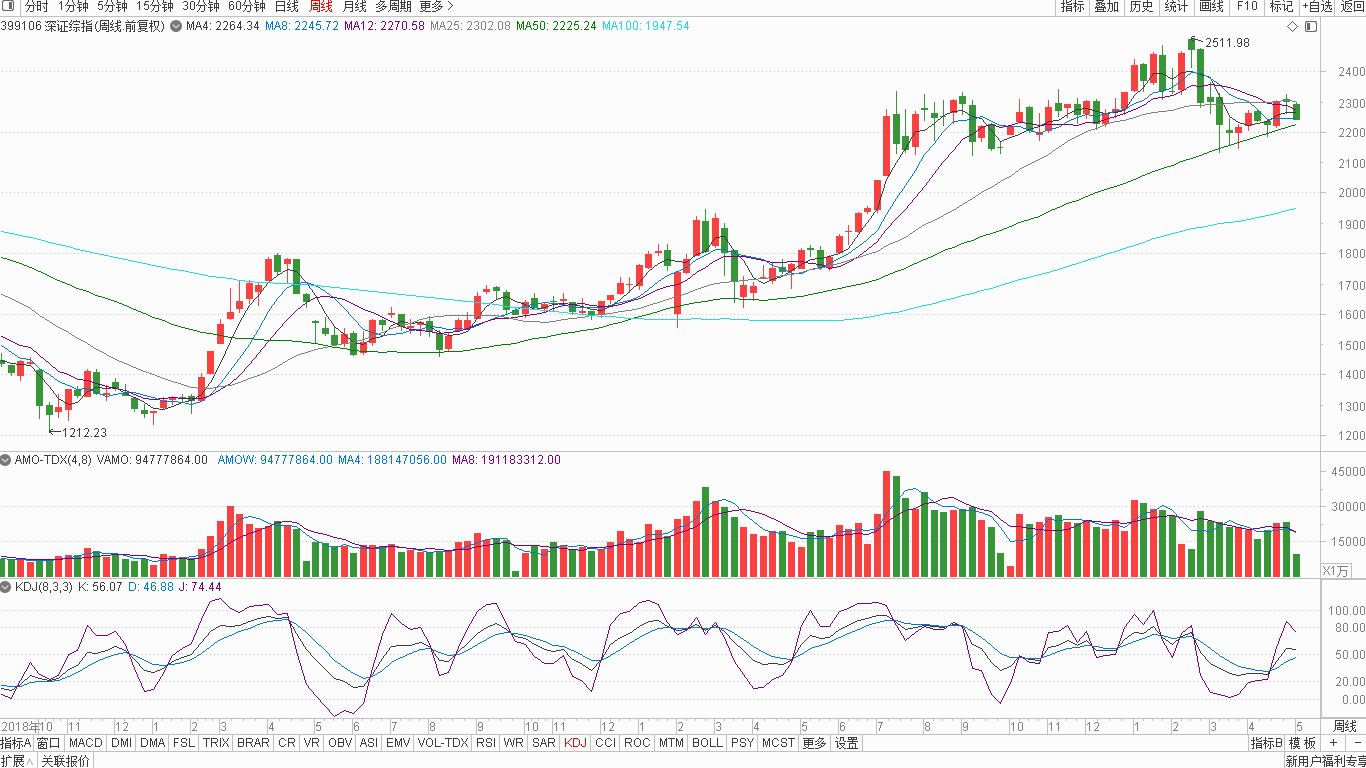Open 更多 in the indicator tab bar

[x=815, y=743]
